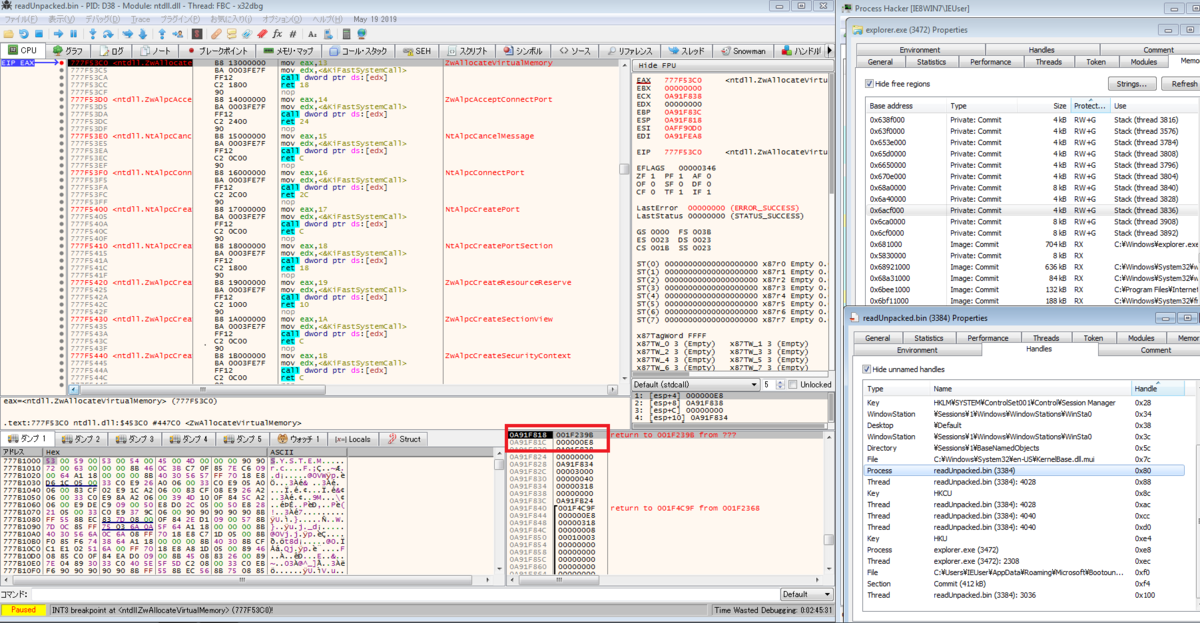Open Labels via the tag icon
The image size is (1200, 623).
coord(246,34)
